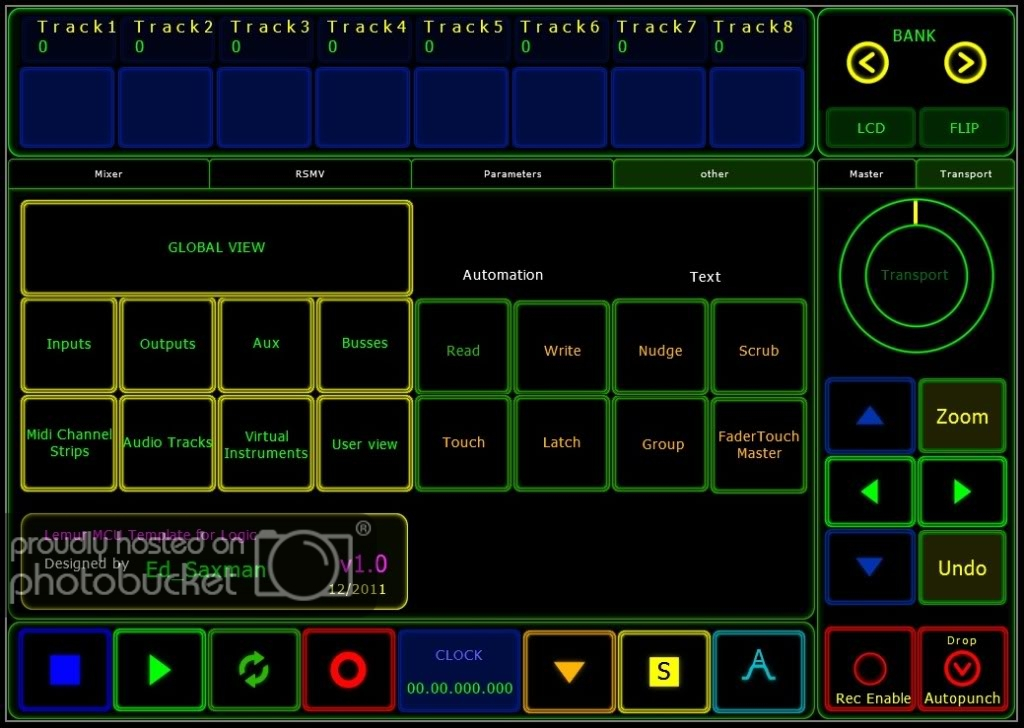Click the Undo button
The width and height of the screenshot is (1024, 728).
click(962, 567)
